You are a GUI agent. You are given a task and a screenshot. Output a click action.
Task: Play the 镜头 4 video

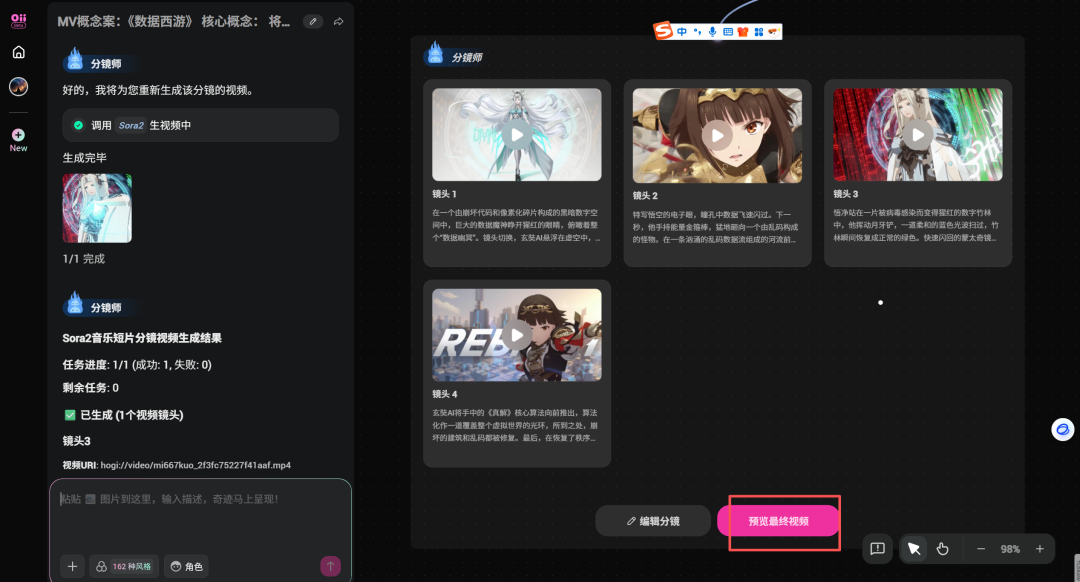(x=517, y=335)
